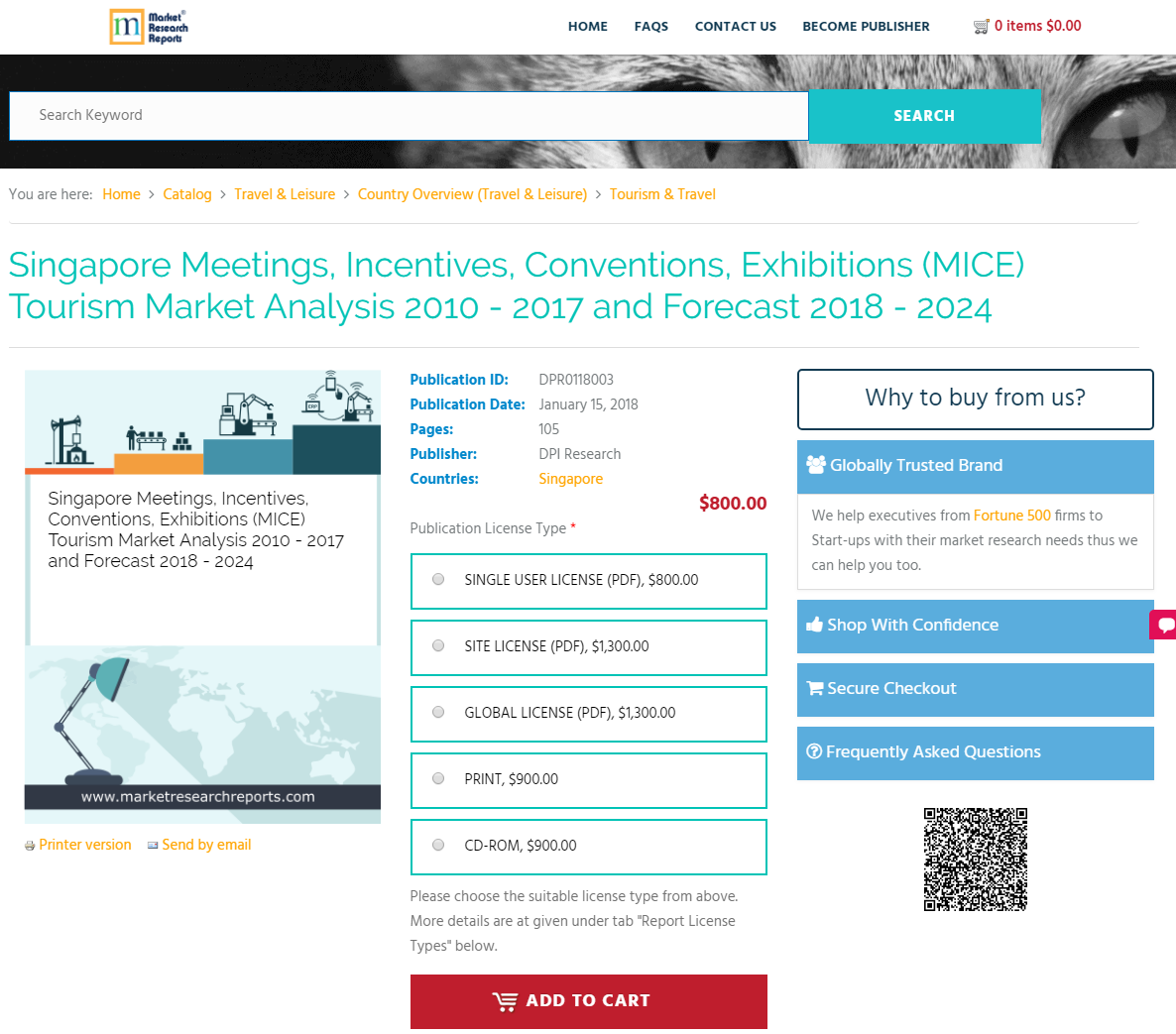Viewport: 1176px width, 1034px height.
Task: Click the QR code image
Action: (x=975, y=860)
